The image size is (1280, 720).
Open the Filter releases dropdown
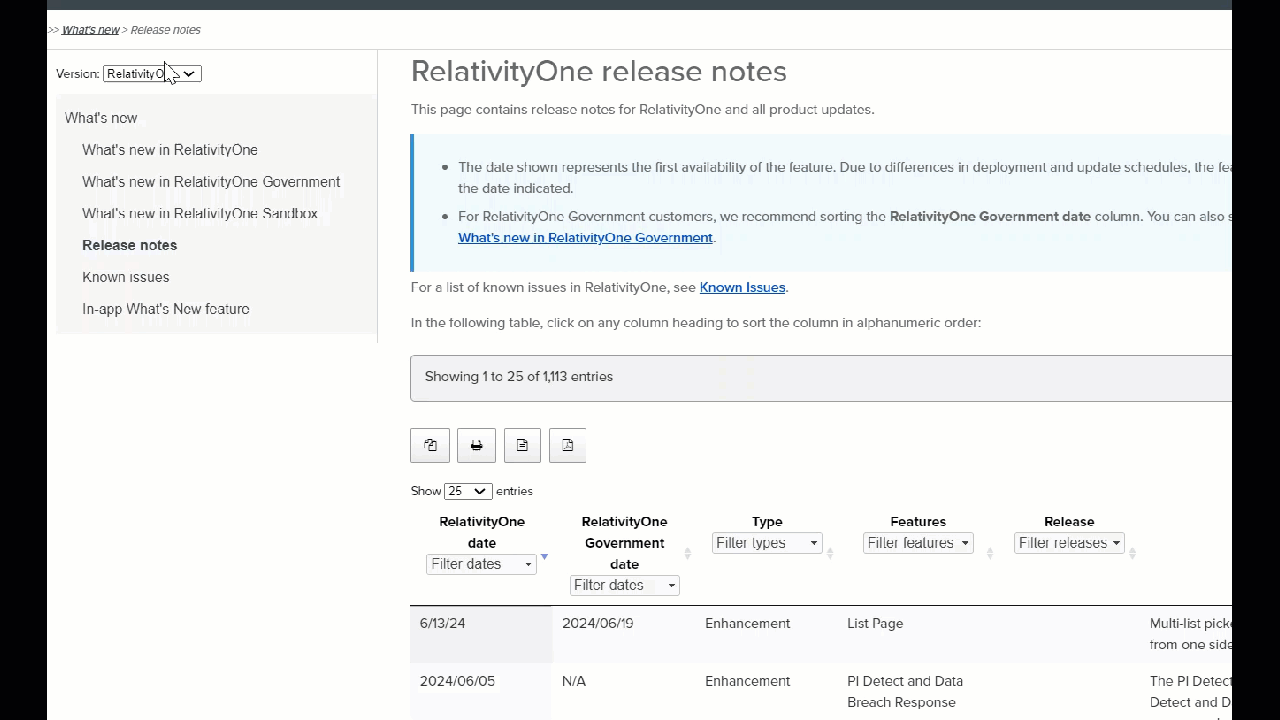[1069, 543]
